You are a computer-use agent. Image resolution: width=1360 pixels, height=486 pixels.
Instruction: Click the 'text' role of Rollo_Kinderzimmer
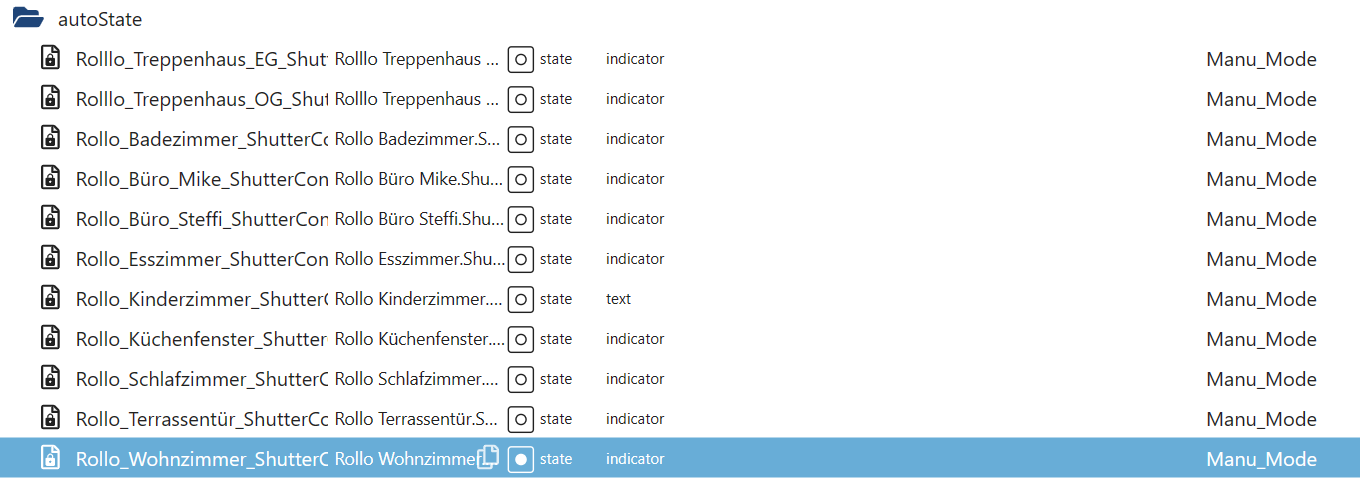click(x=618, y=299)
